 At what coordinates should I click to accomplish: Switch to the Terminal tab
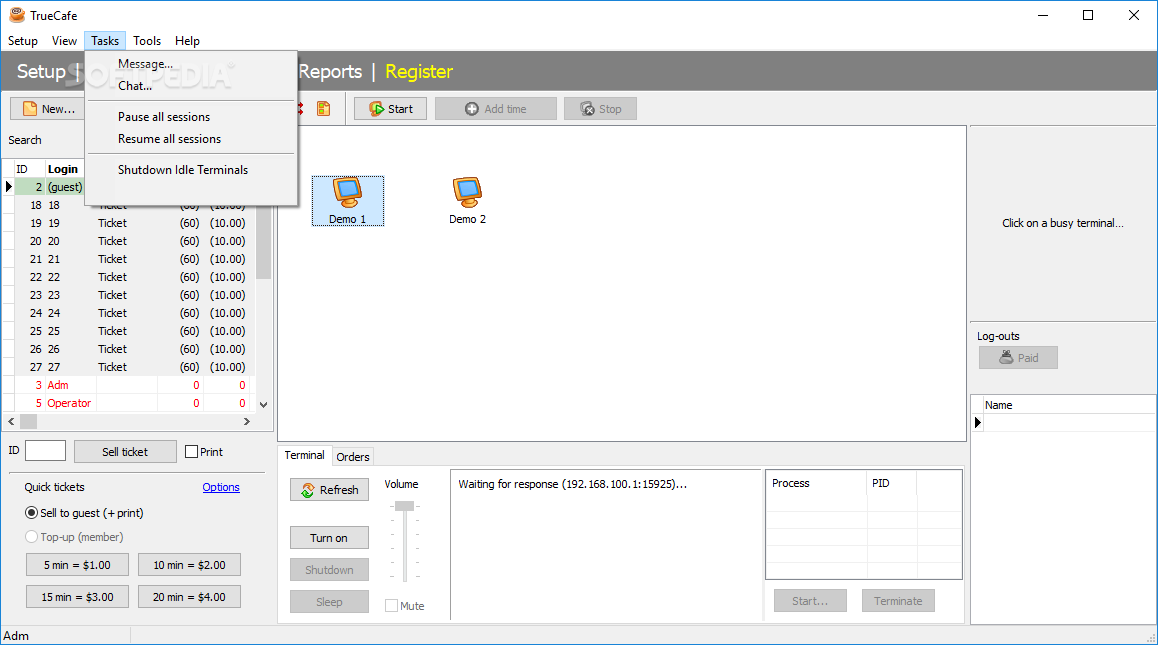pos(304,455)
